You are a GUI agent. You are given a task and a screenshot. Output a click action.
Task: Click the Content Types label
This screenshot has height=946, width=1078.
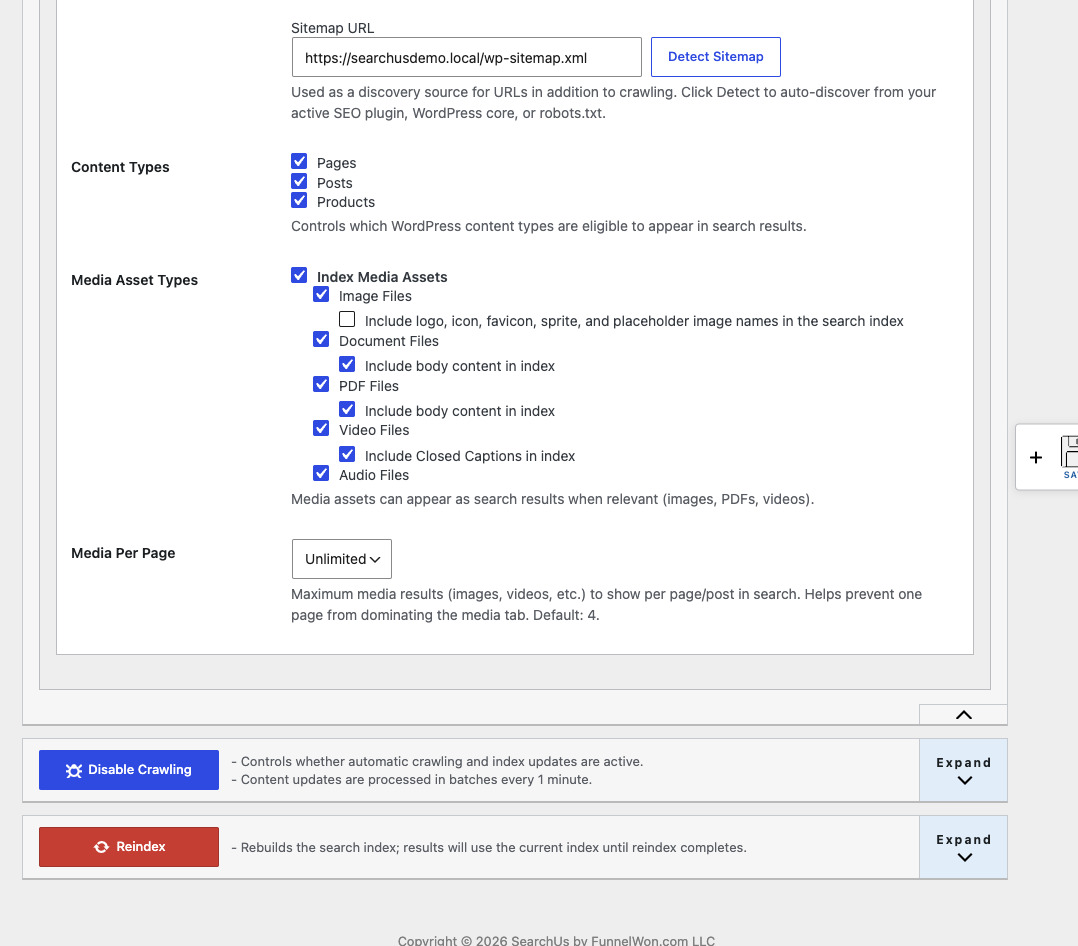[x=120, y=167]
